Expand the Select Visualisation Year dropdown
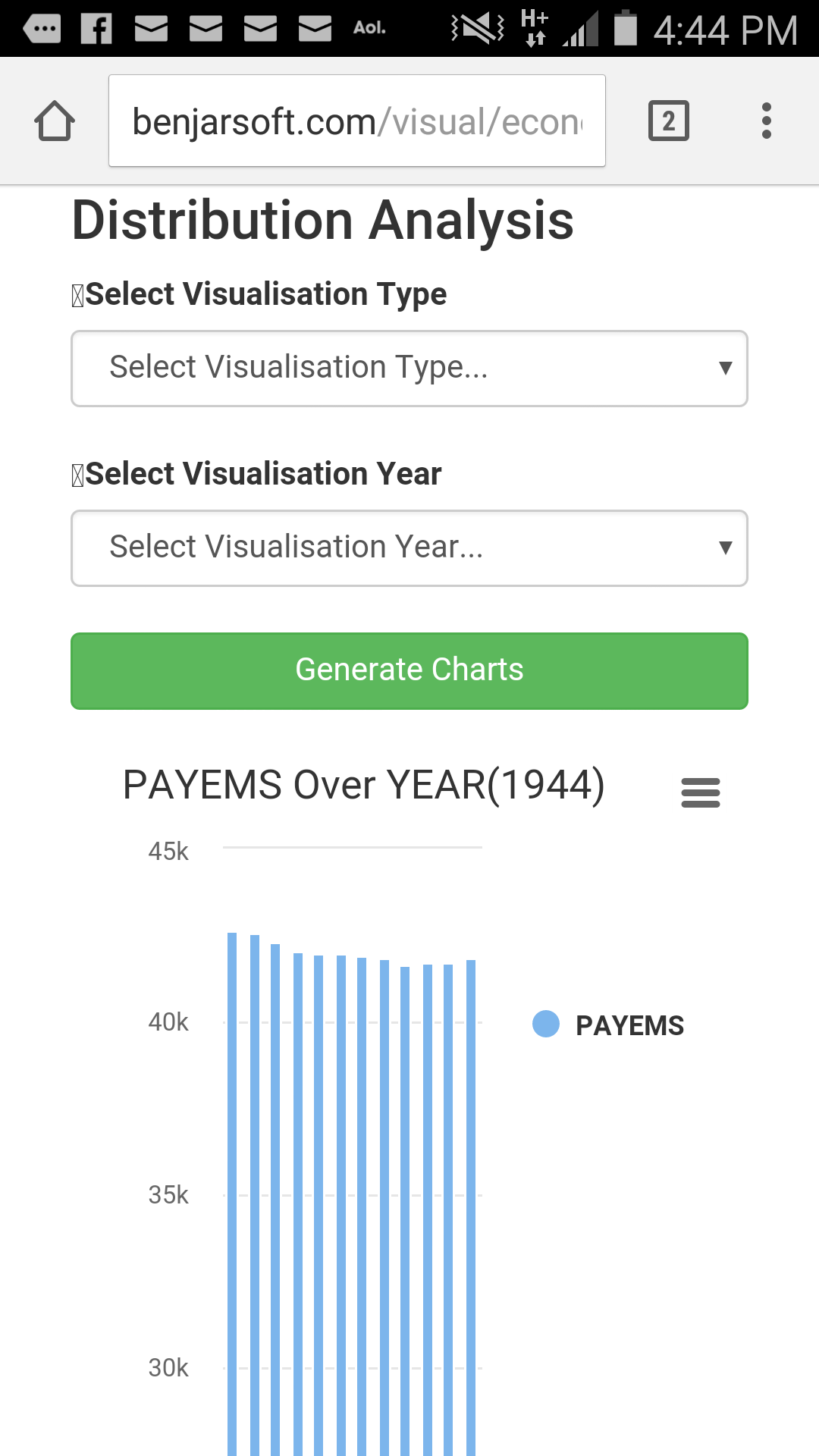Viewport: 819px width, 1456px height. coord(409,548)
